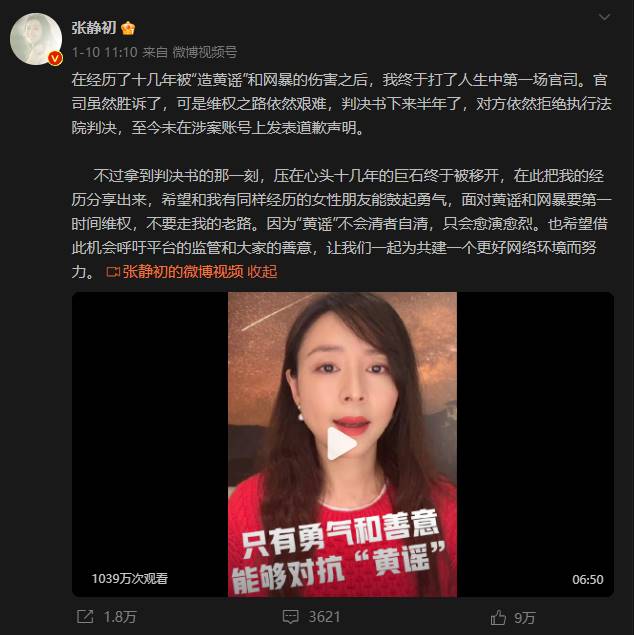
Task: Click the 1039万次观看 view count
Action: click(130, 579)
